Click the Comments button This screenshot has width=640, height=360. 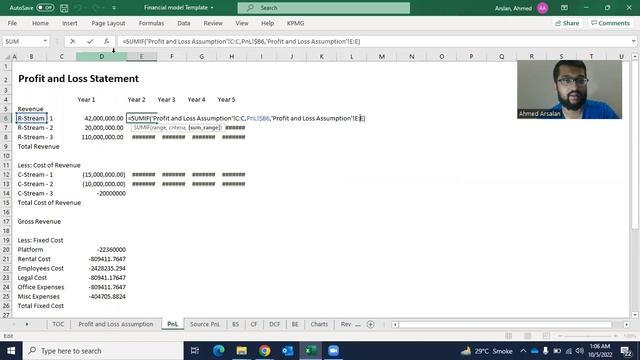coord(610,23)
